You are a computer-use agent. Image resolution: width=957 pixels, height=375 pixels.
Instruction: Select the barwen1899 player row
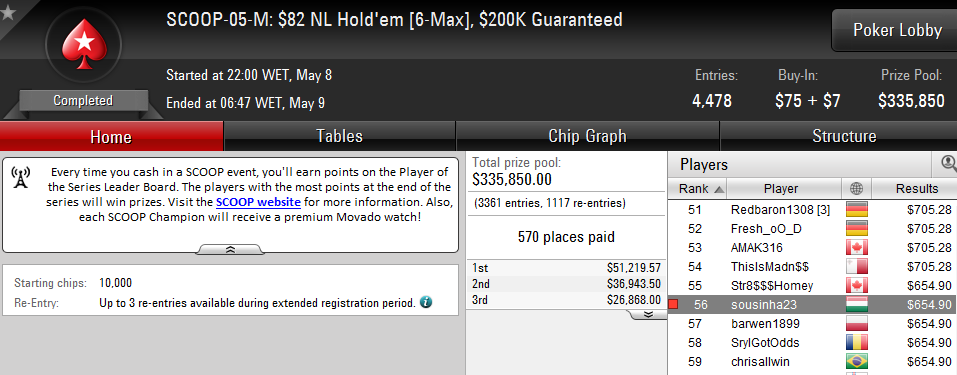[813, 324]
